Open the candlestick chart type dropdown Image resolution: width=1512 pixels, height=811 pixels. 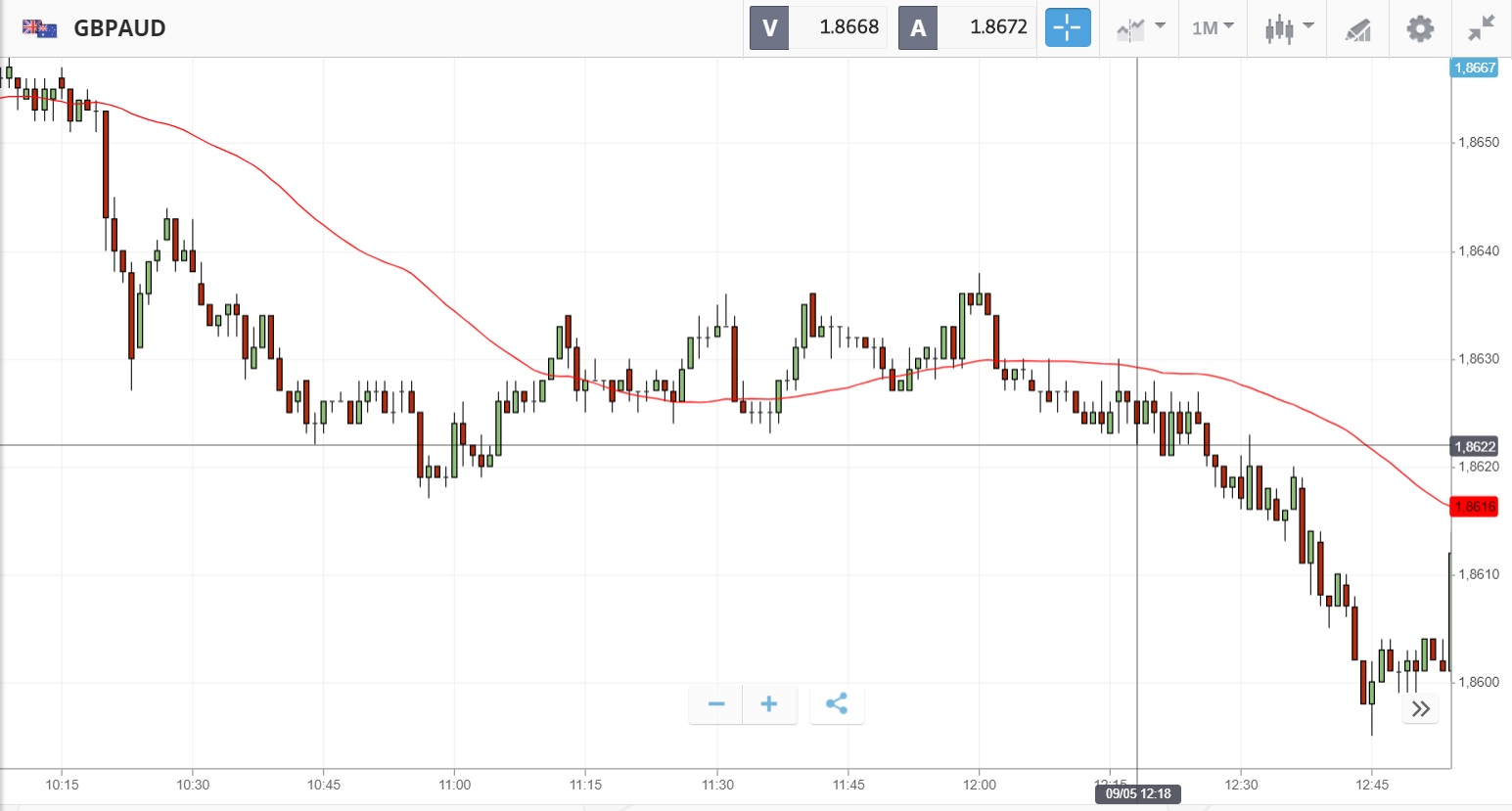coord(1288,28)
